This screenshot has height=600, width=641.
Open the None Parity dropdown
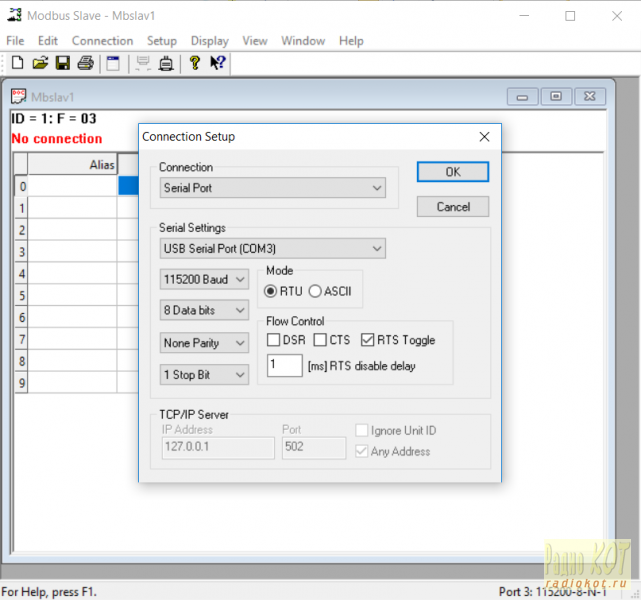click(204, 343)
